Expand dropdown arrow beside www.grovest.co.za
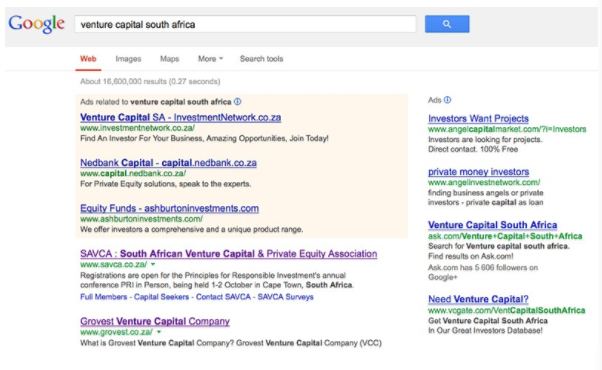The width and height of the screenshot is (602, 370). tap(159, 332)
